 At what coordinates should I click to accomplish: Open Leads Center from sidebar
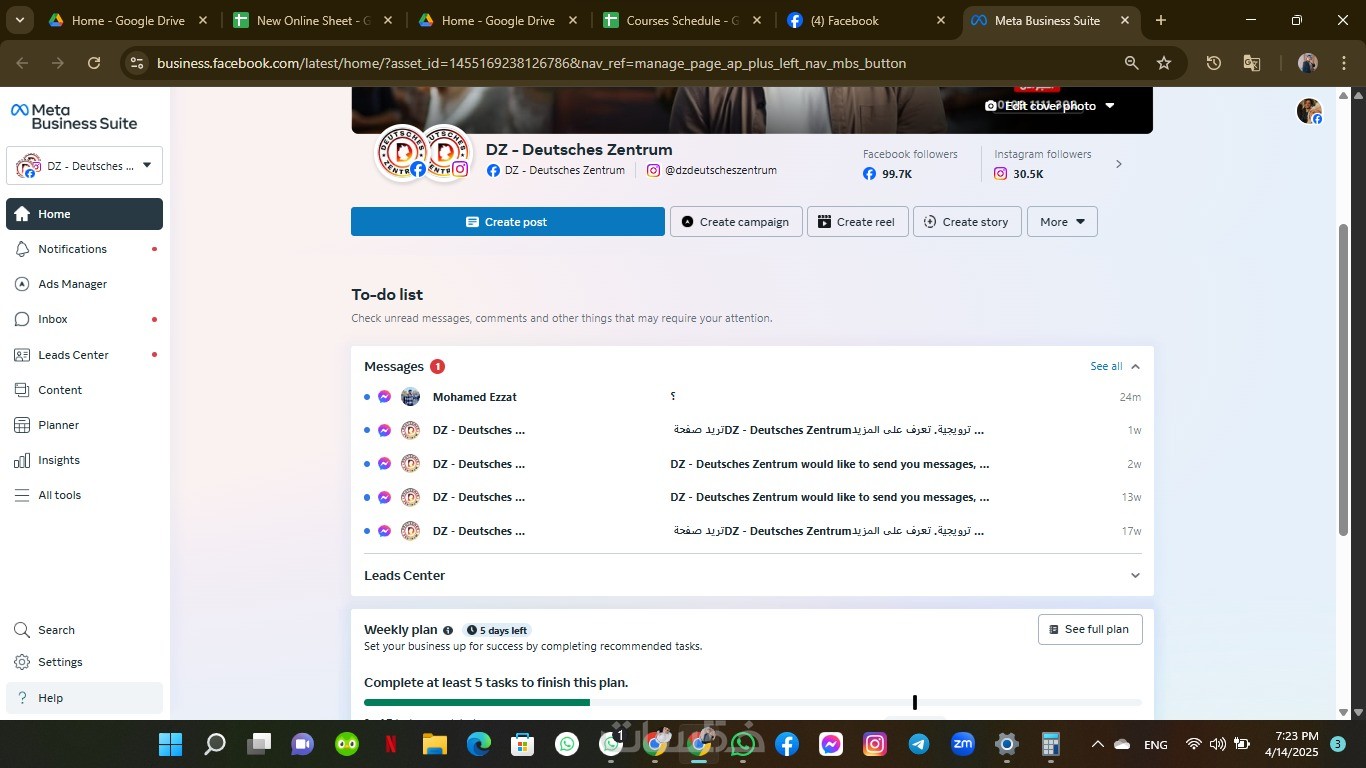tap(84, 355)
